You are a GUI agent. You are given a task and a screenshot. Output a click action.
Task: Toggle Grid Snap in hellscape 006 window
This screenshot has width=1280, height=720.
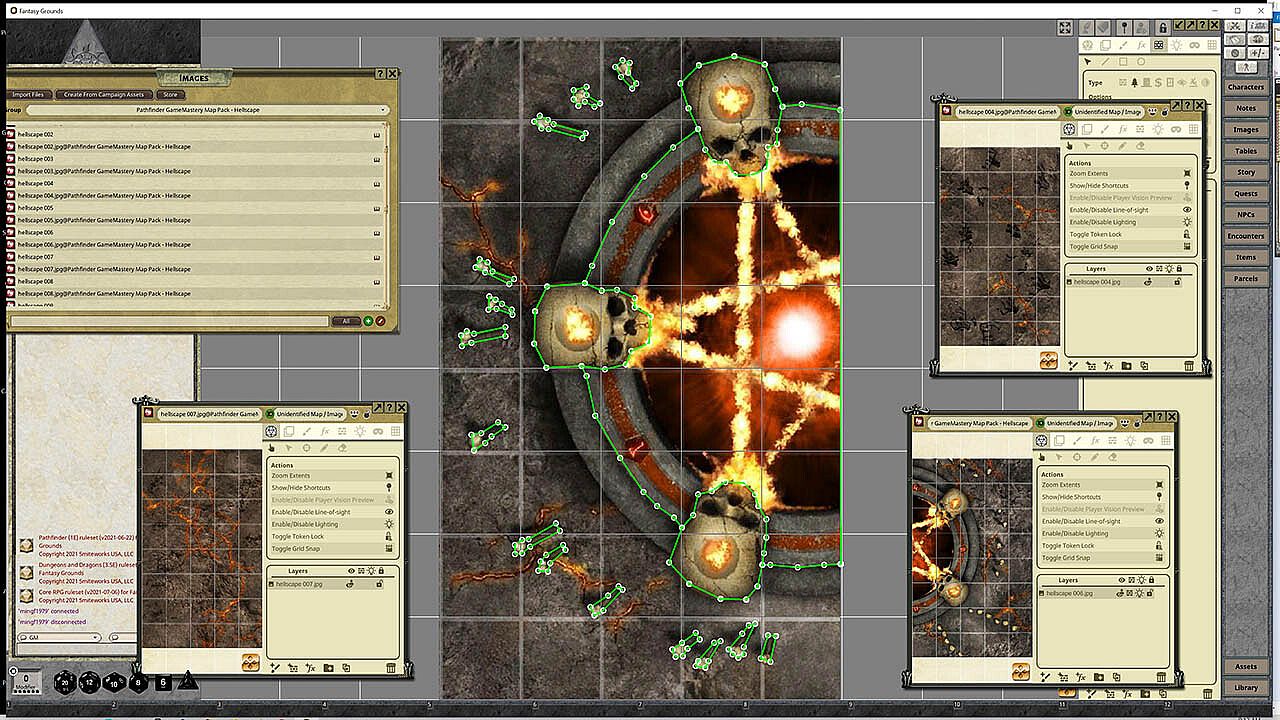coord(1103,558)
